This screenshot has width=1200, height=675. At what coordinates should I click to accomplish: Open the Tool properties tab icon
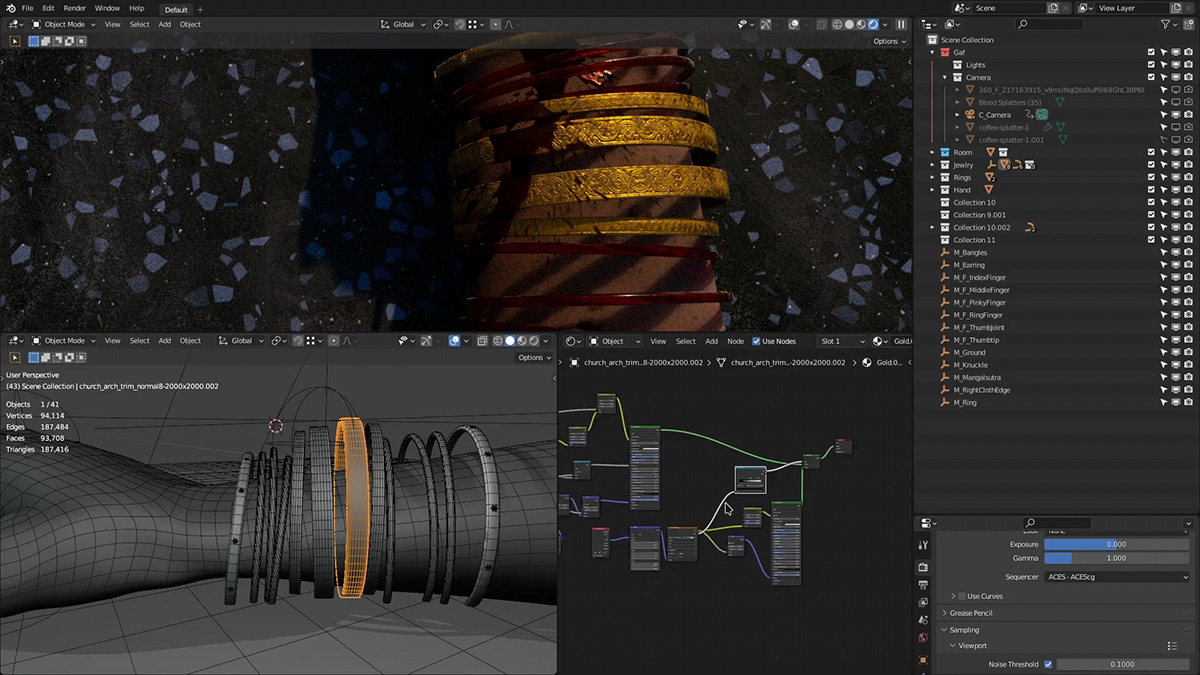pos(923,545)
